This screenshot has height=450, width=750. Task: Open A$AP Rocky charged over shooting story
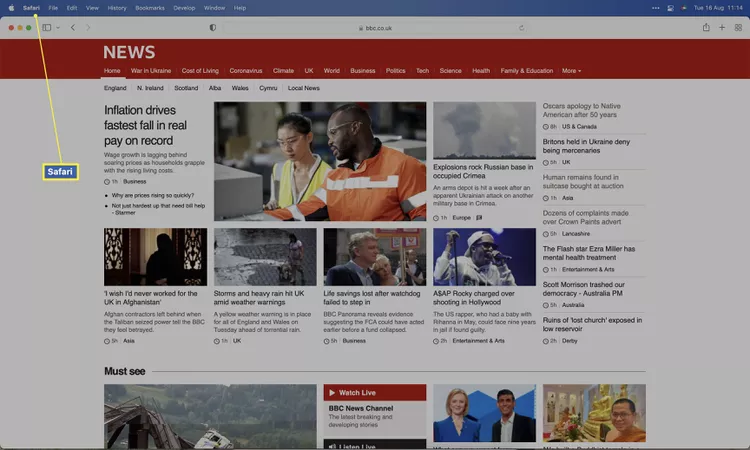[x=474, y=297]
